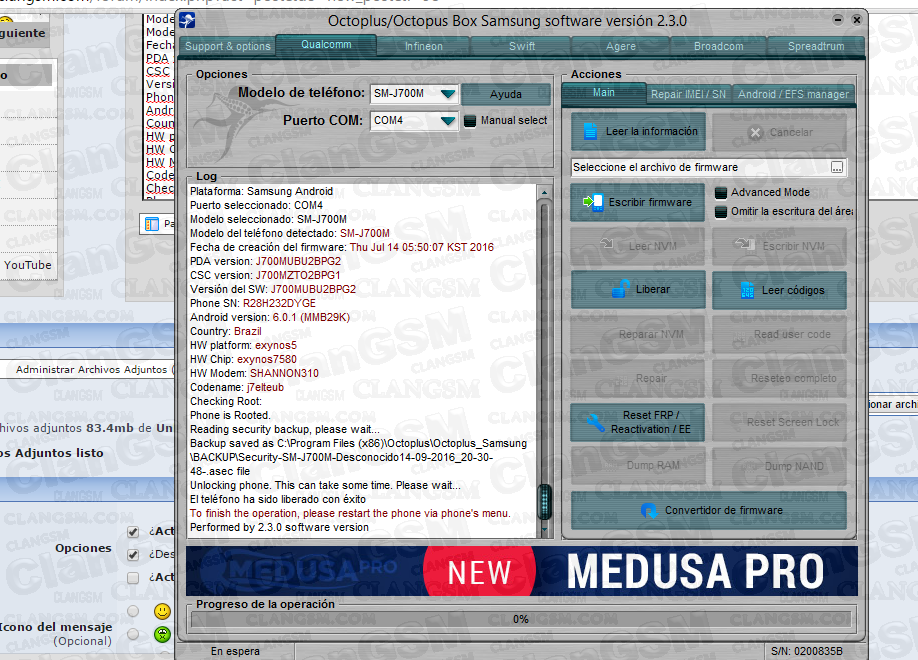This screenshot has height=660, width=918.
Task: Close the Octoplus window with the X
Action: 857,20
